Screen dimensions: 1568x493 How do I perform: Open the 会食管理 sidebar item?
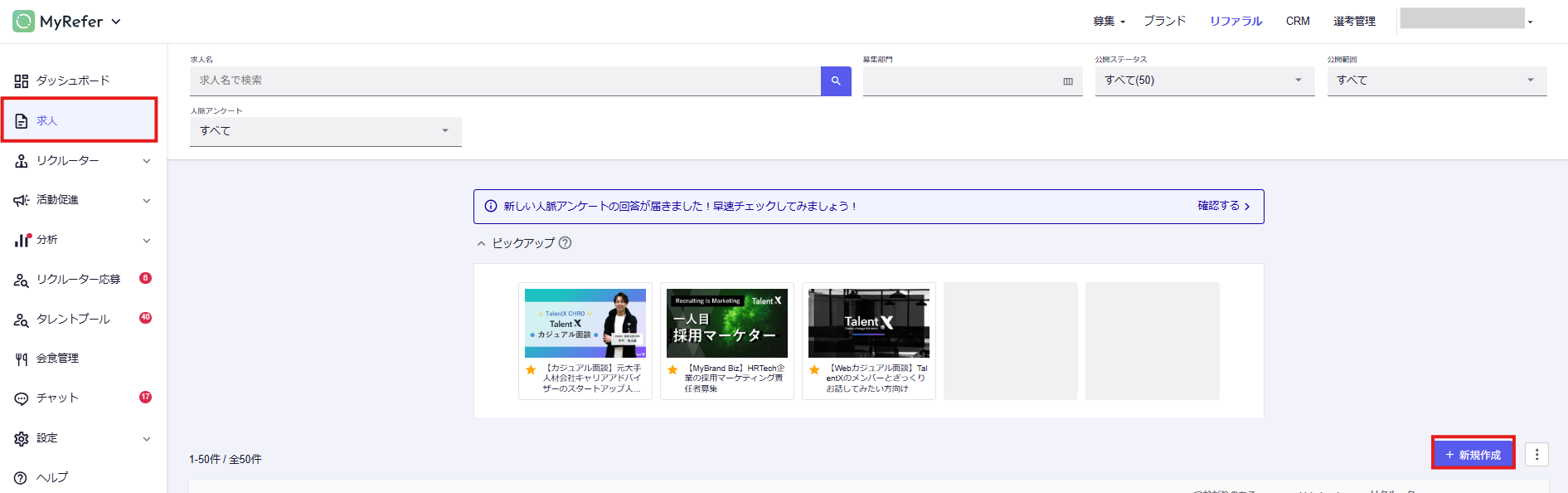(x=57, y=359)
